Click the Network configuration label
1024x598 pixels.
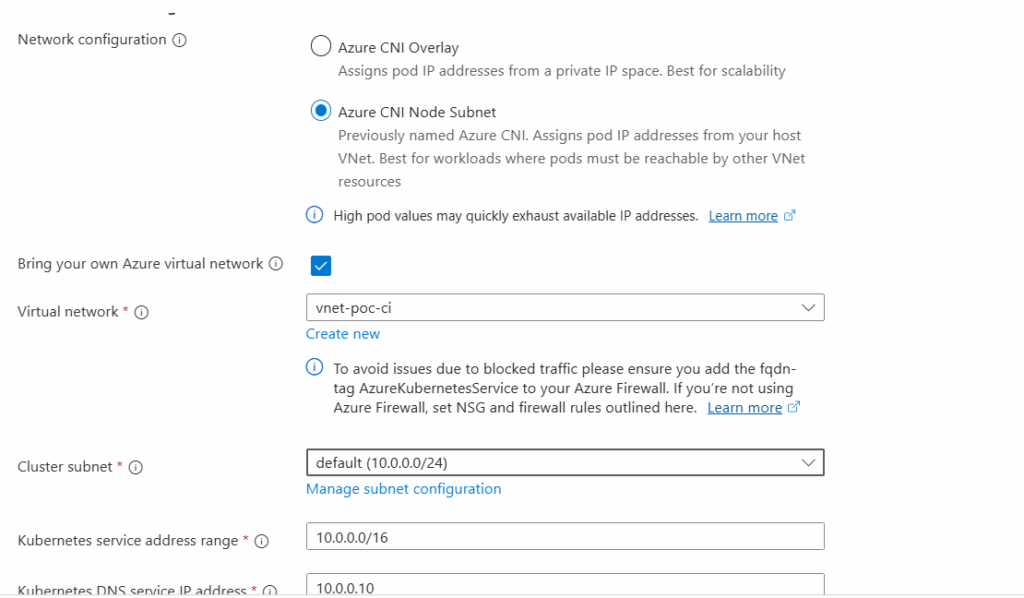tap(92, 40)
